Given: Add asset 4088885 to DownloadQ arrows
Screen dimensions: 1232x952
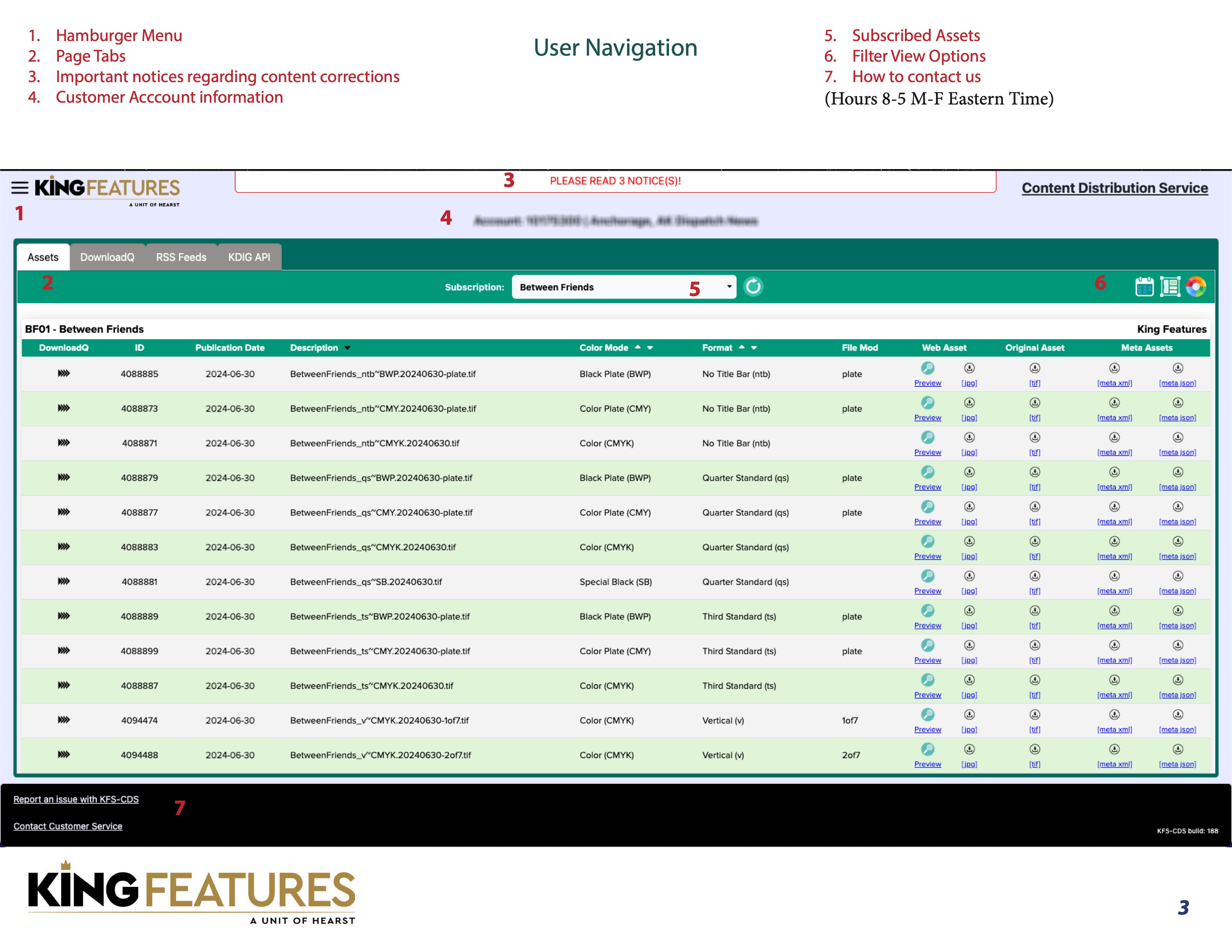Looking at the screenshot, I should point(64,373).
